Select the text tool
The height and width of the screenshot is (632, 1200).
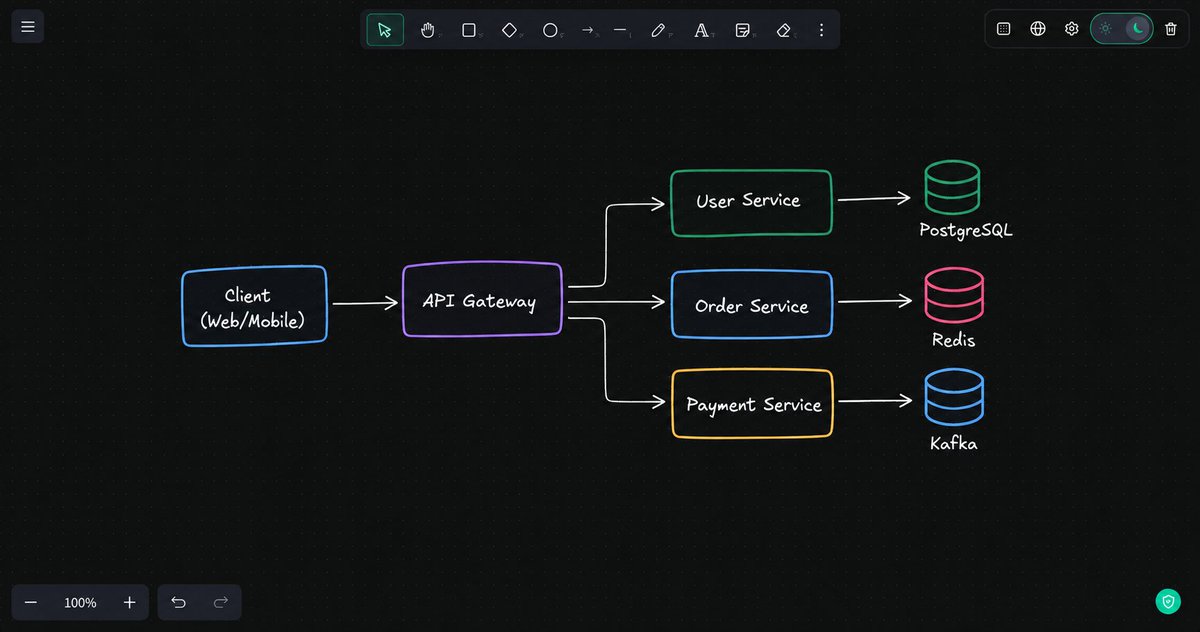tap(701, 30)
